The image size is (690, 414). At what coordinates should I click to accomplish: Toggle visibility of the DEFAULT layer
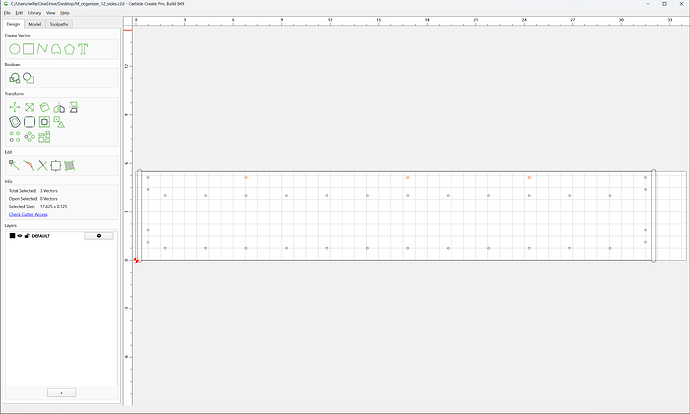click(x=20, y=236)
